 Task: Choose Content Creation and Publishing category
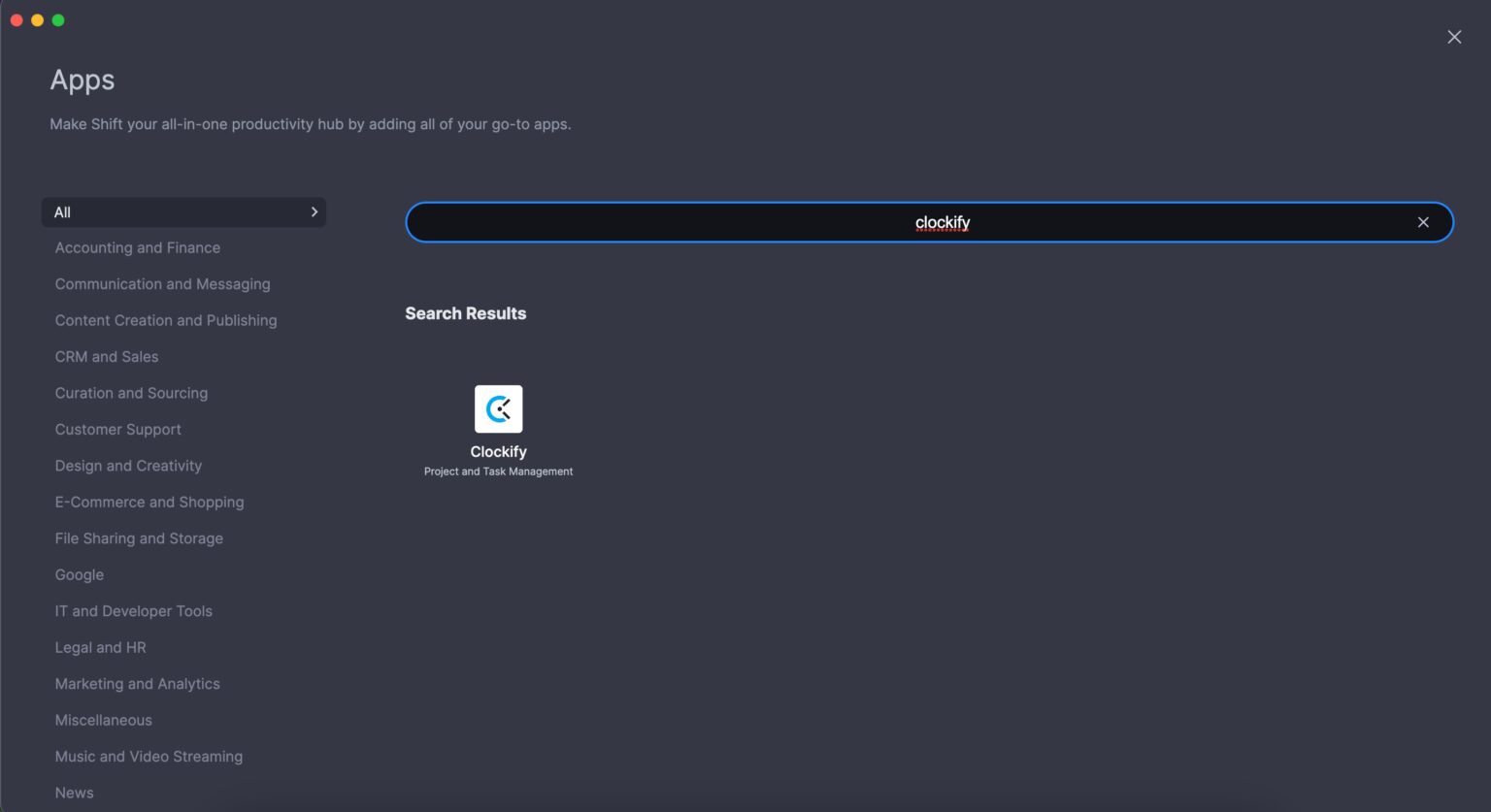[x=165, y=320]
